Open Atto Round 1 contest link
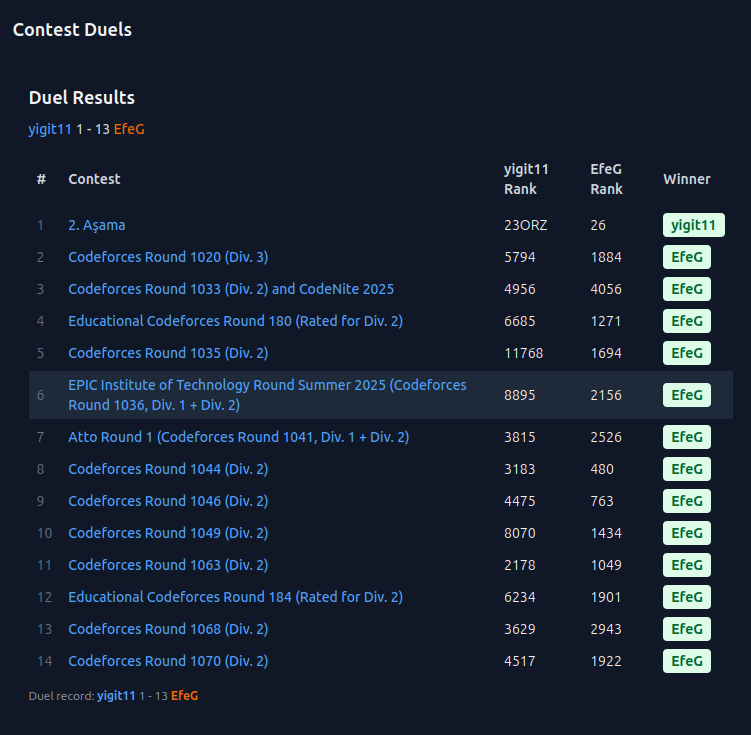Viewport: 751px width, 735px height. tap(238, 437)
